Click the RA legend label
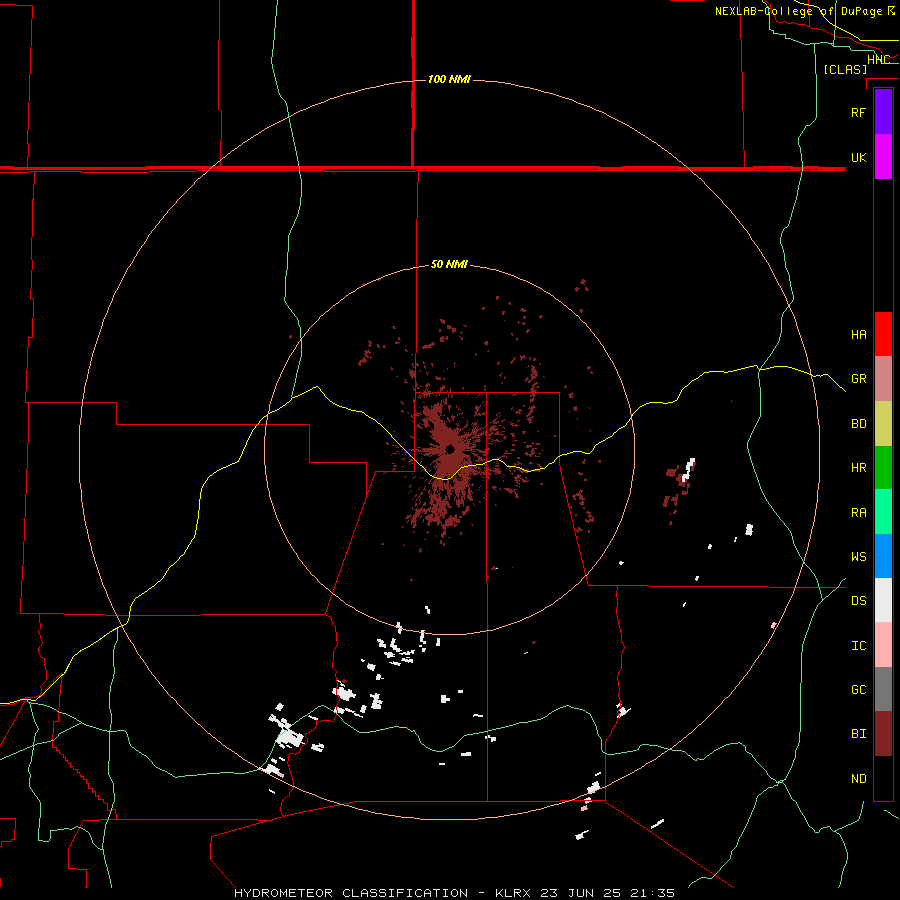The image size is (900, 900). pos(858,513)
